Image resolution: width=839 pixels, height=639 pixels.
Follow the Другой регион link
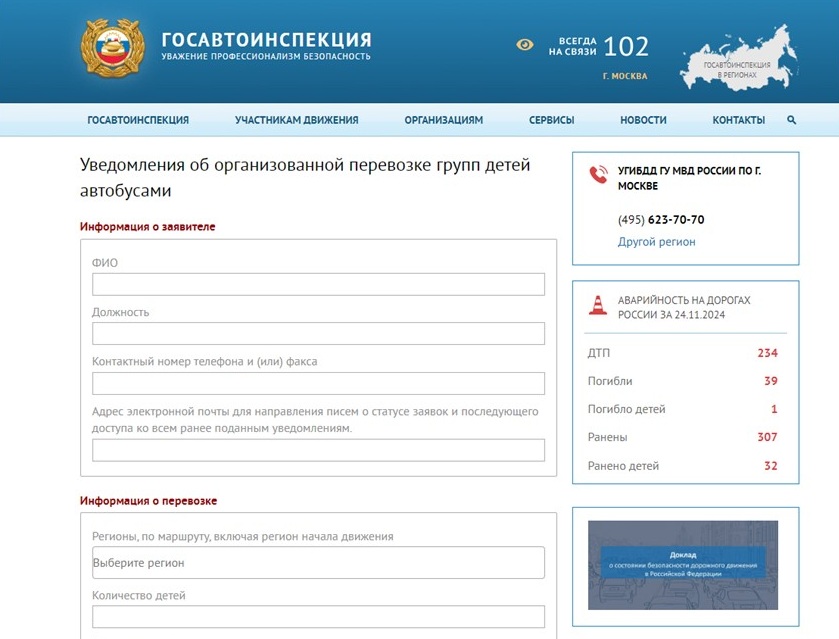pos(657,242)
